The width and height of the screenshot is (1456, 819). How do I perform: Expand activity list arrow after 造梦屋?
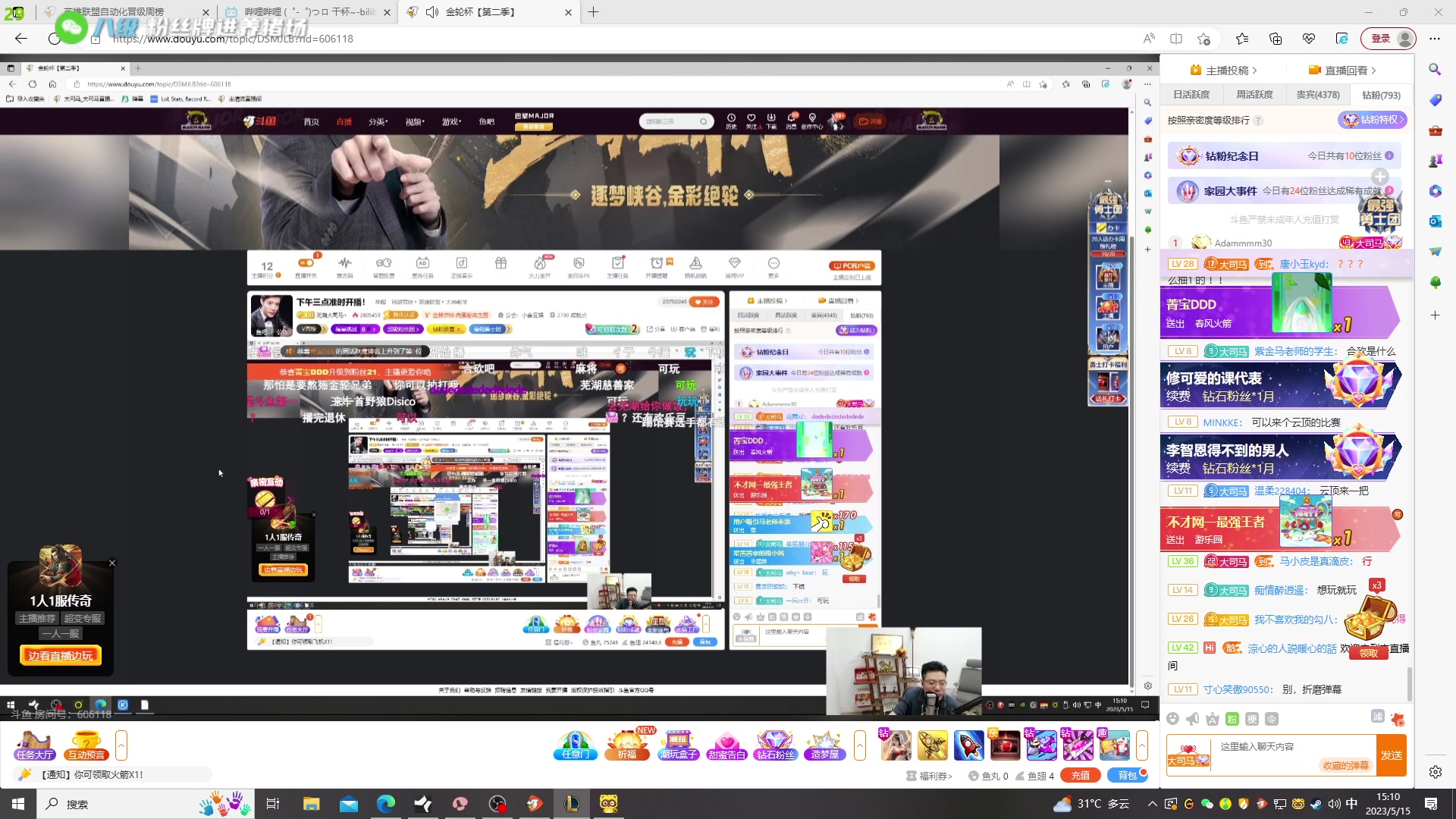(x=859, y=745)
